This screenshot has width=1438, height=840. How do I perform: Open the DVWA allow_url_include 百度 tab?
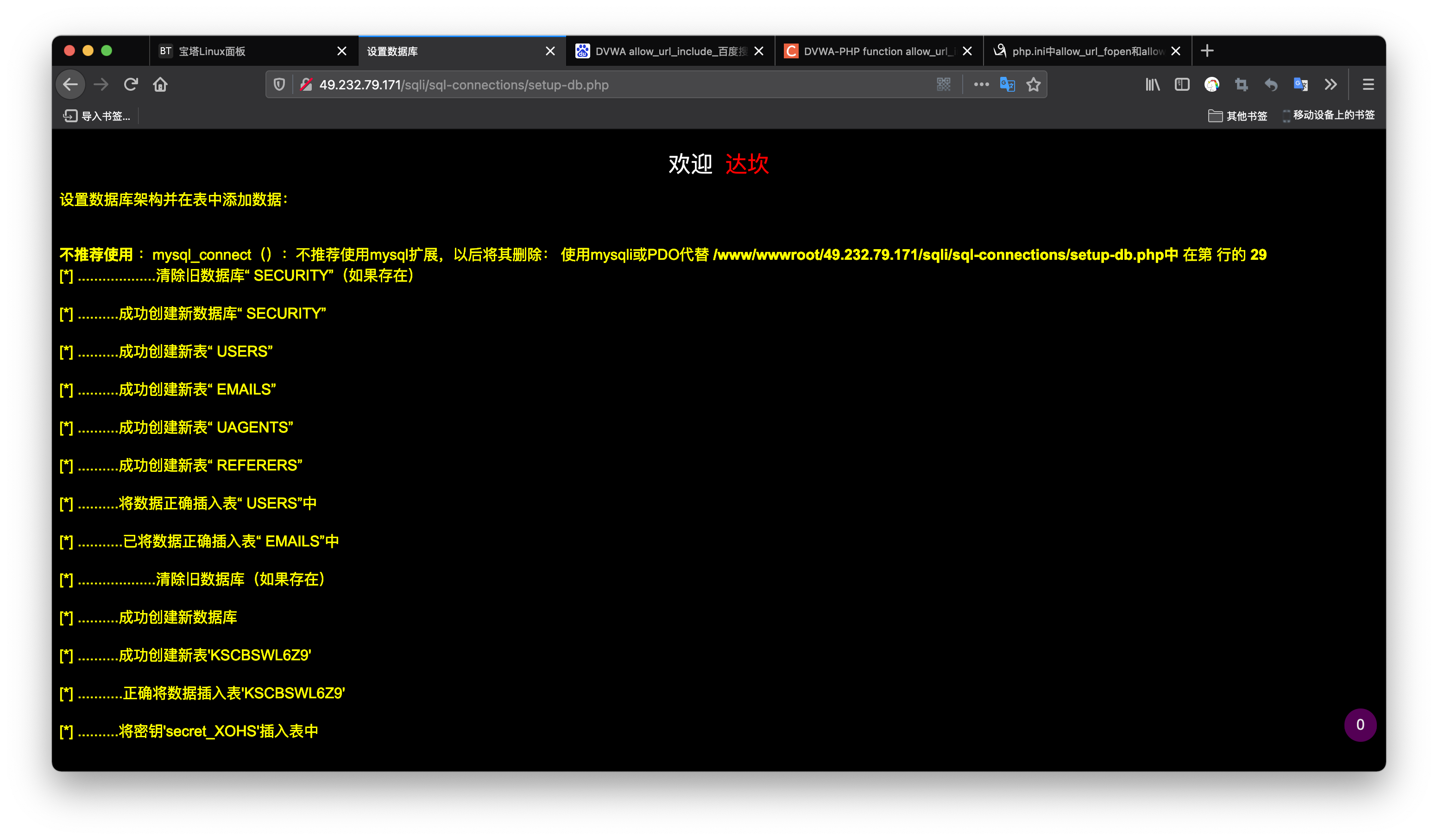[x=662, y=51]
